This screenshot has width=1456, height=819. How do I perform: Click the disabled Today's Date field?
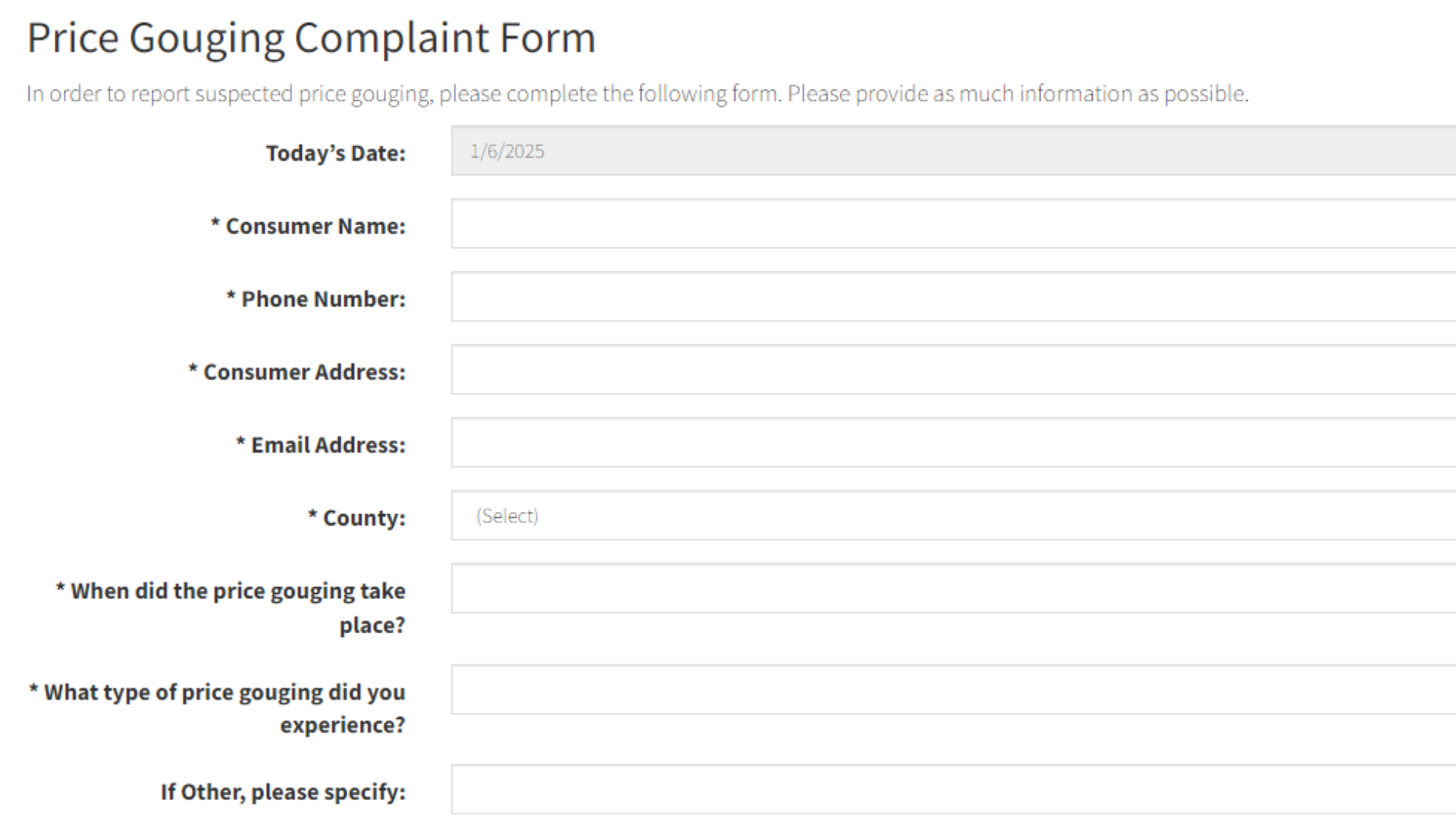(952, 151)
